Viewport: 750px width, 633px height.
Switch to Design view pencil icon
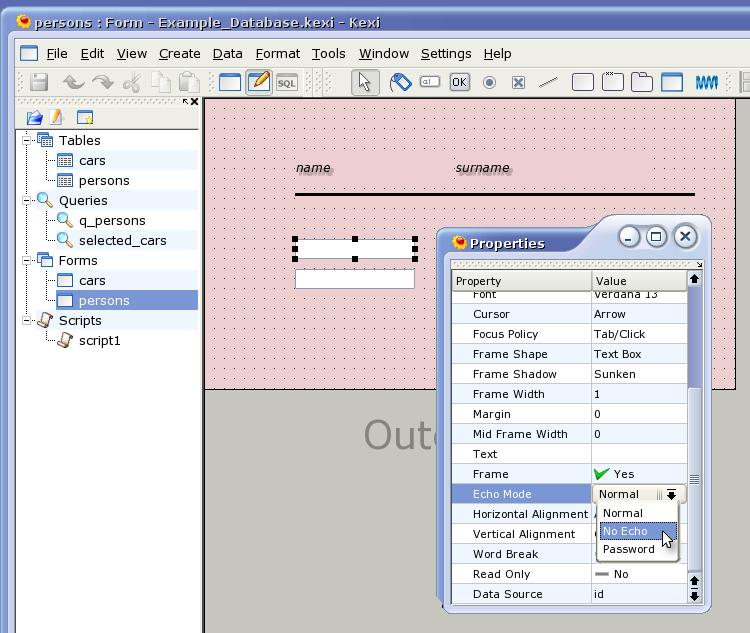[x=259, y=83]
